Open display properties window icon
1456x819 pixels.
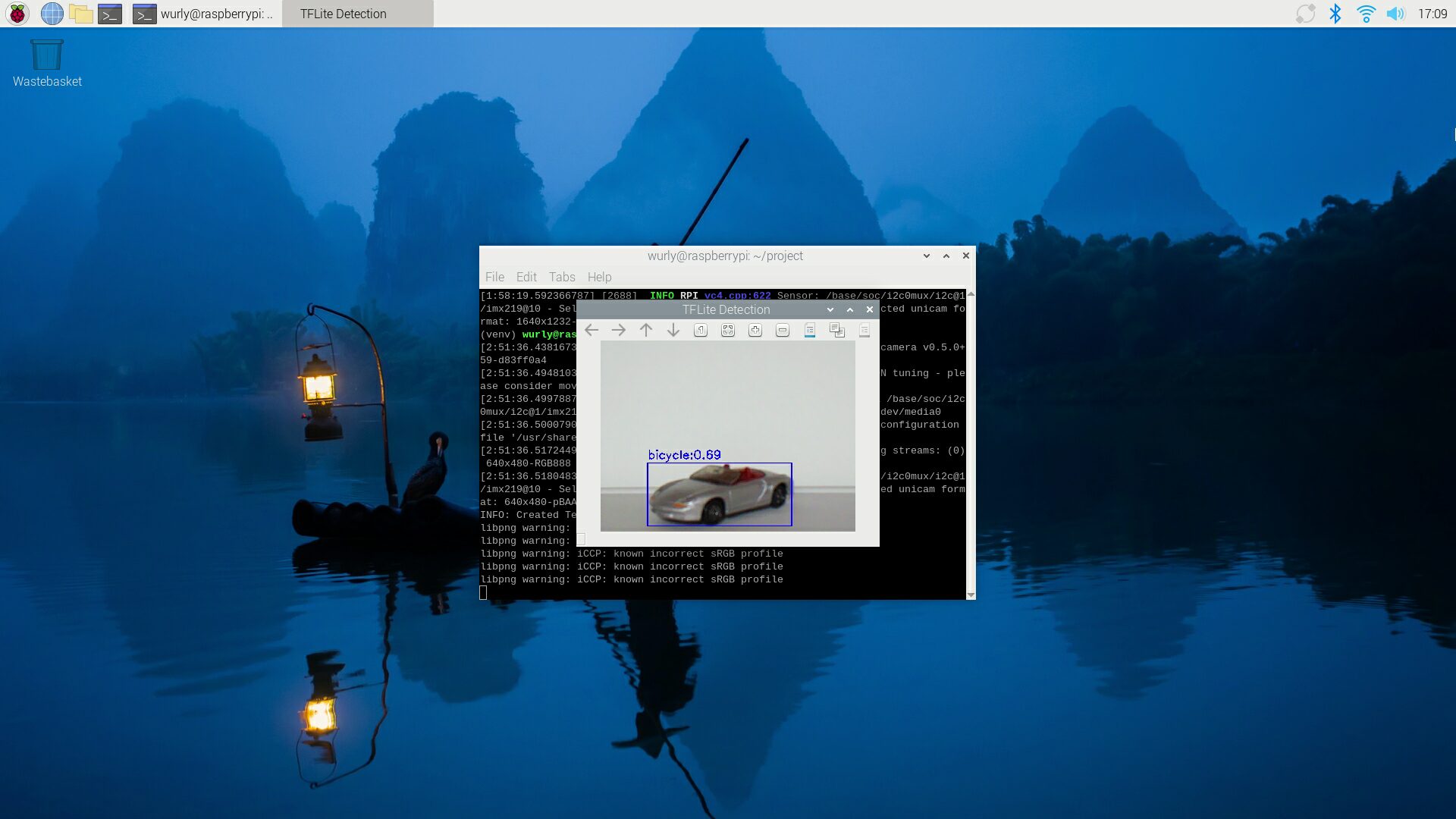(x=864, y=330)
